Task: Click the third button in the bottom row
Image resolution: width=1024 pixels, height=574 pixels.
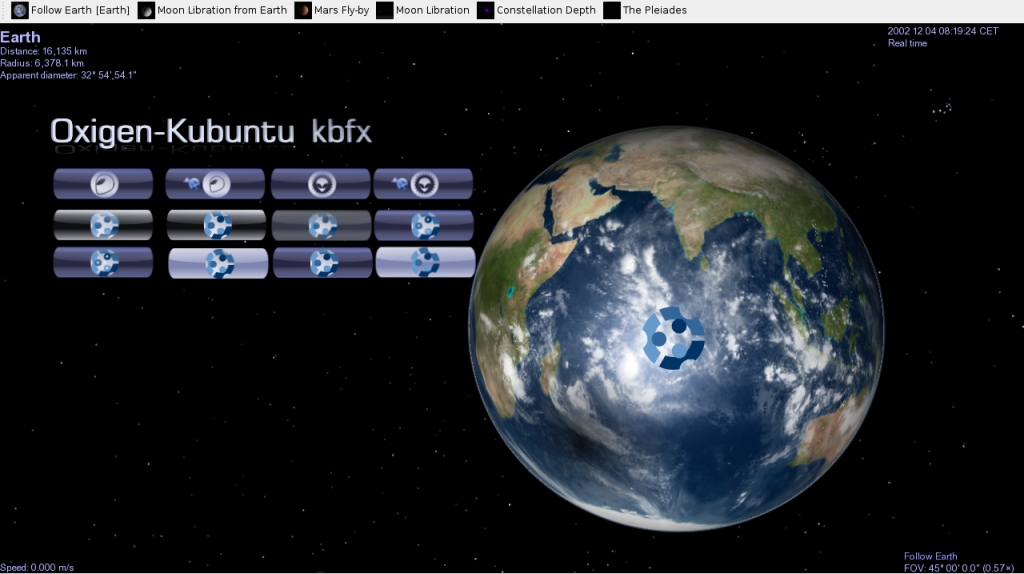Action: pyautogui.click(x=323, y=263)
